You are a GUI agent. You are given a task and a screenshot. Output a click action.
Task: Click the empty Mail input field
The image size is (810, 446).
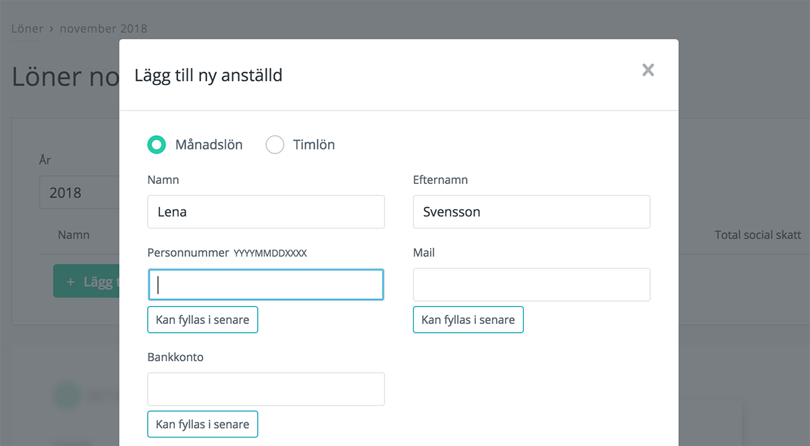pos(532,285)
